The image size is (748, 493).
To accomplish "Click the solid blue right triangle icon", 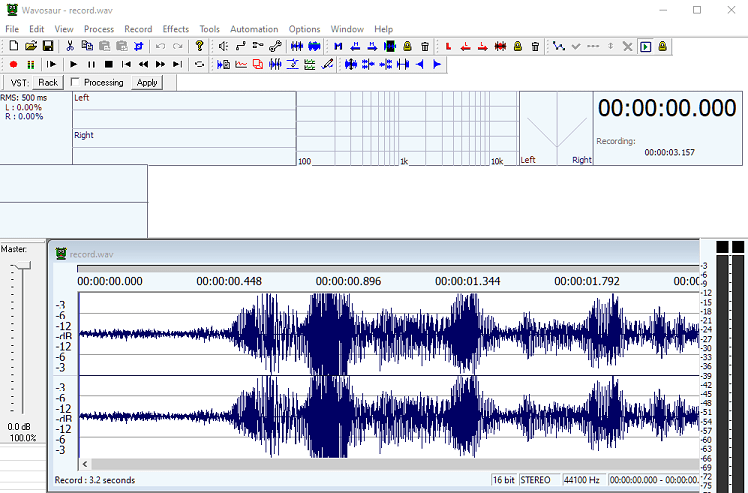I will pyautogui.click(x=437, y=64).
